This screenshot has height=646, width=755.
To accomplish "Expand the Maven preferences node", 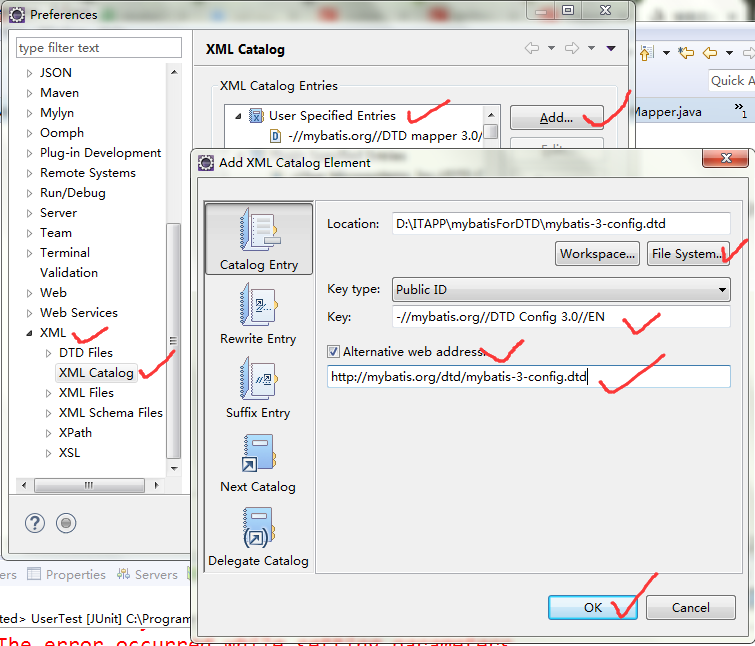I will pos(29,93).
